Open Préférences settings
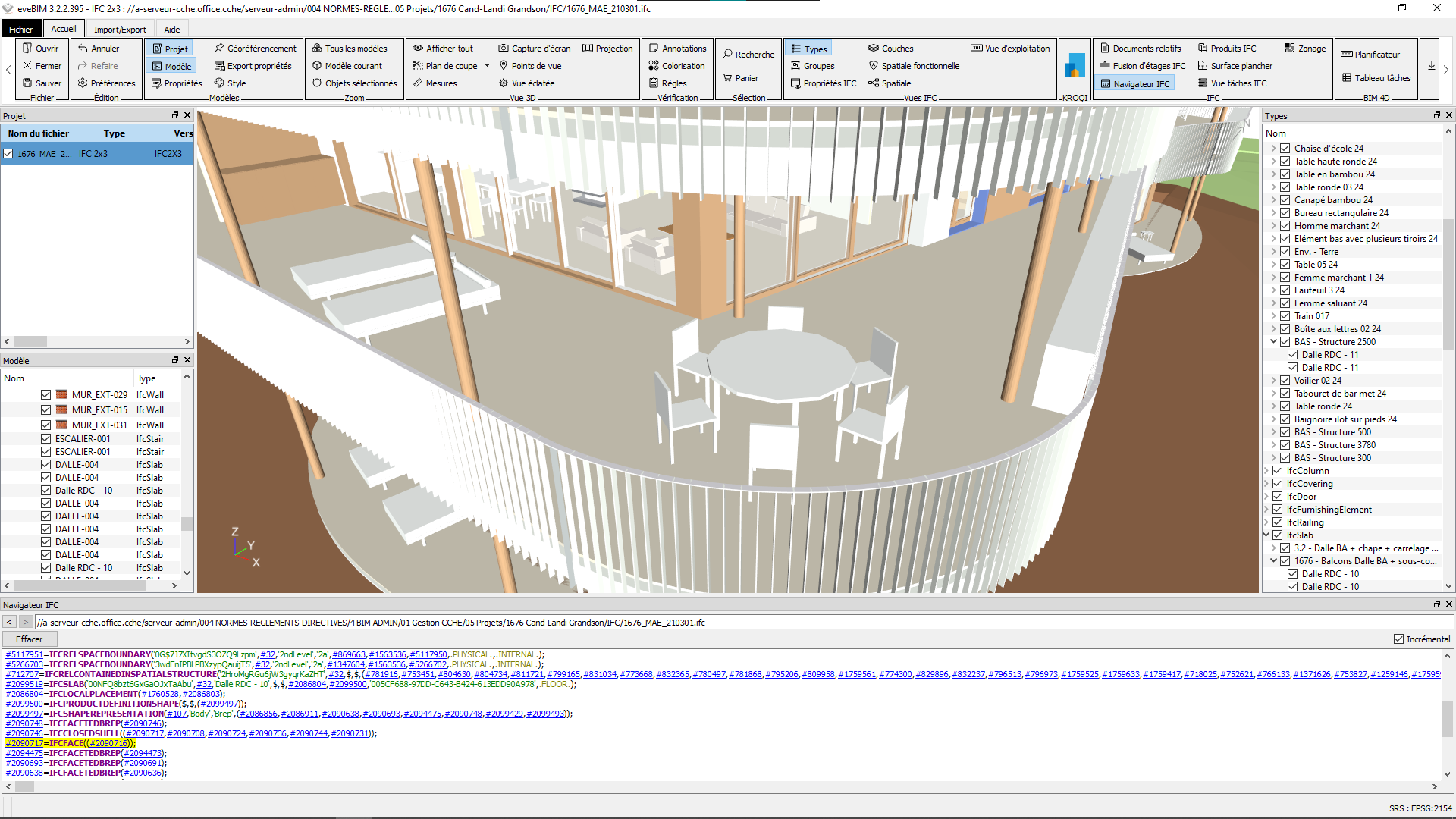 [x=106, y=83]
